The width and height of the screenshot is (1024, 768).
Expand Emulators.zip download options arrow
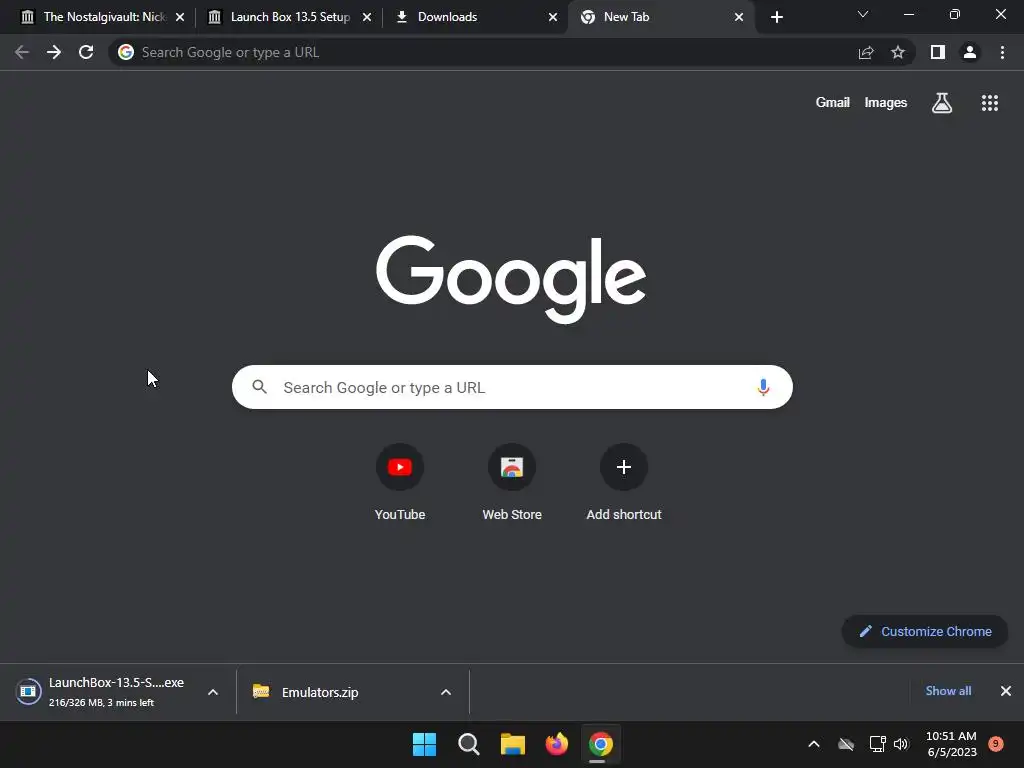point(446,692)
